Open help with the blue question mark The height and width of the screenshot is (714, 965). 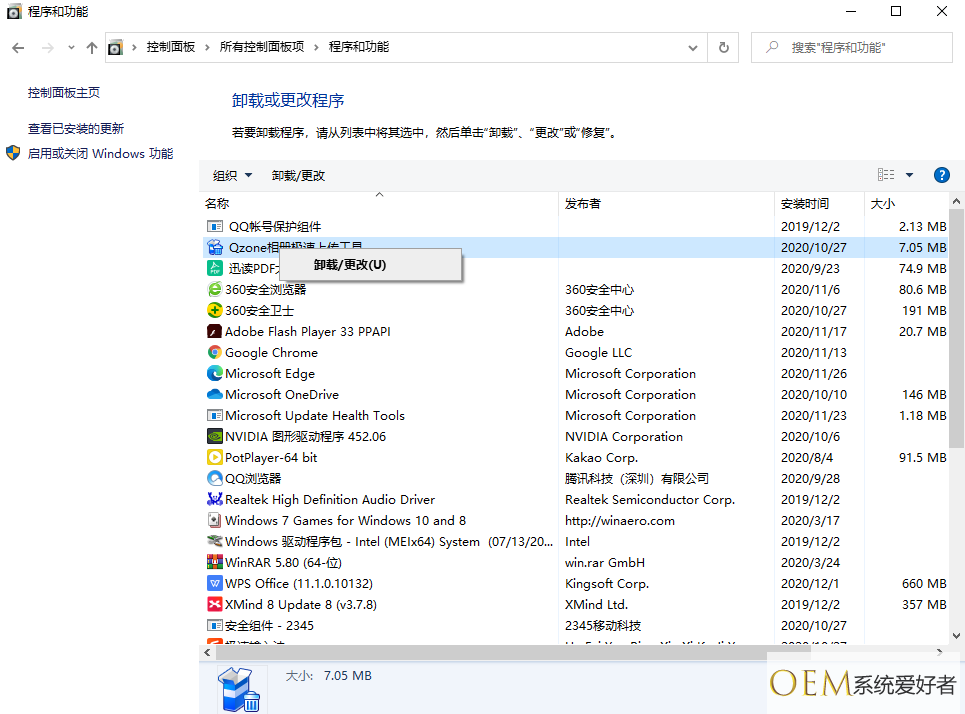click(x=941, y=175)
